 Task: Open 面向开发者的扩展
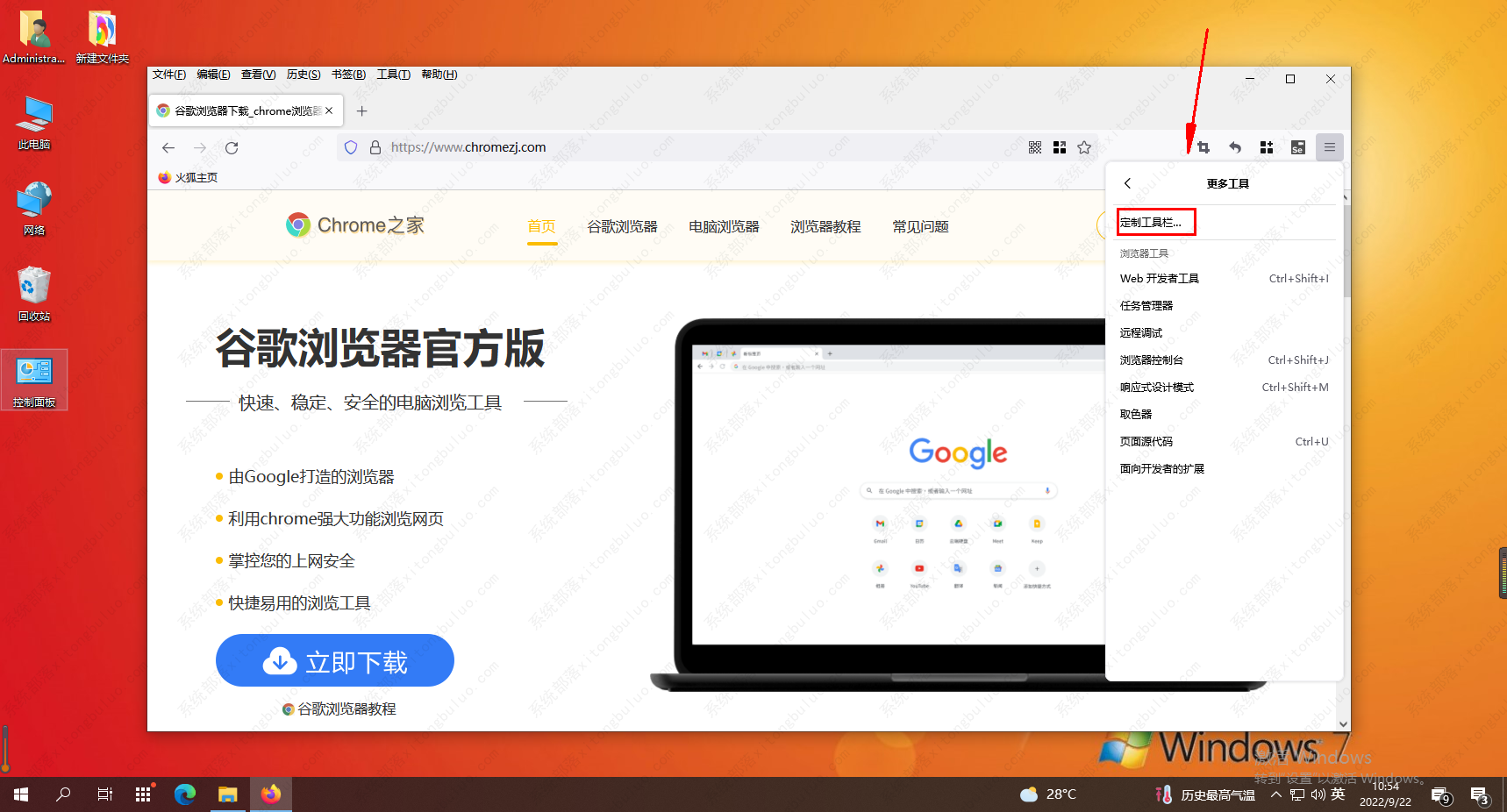[x=1225, y=469]
